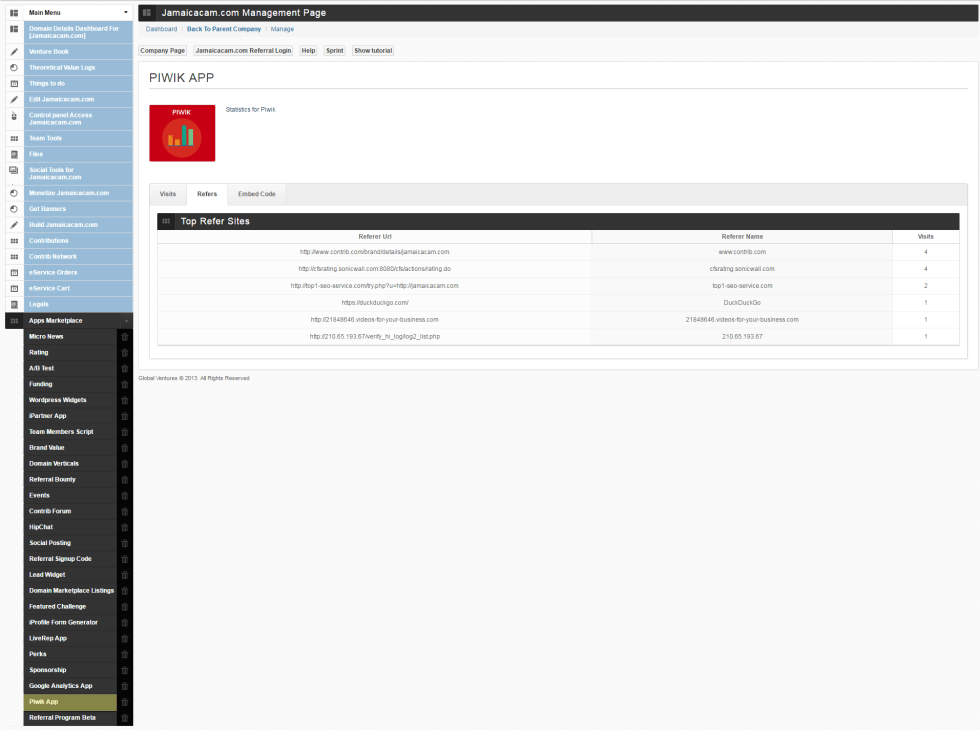The image size is (980, 730).
Task: Click the icon next to Files
Action: click(14, 154)
